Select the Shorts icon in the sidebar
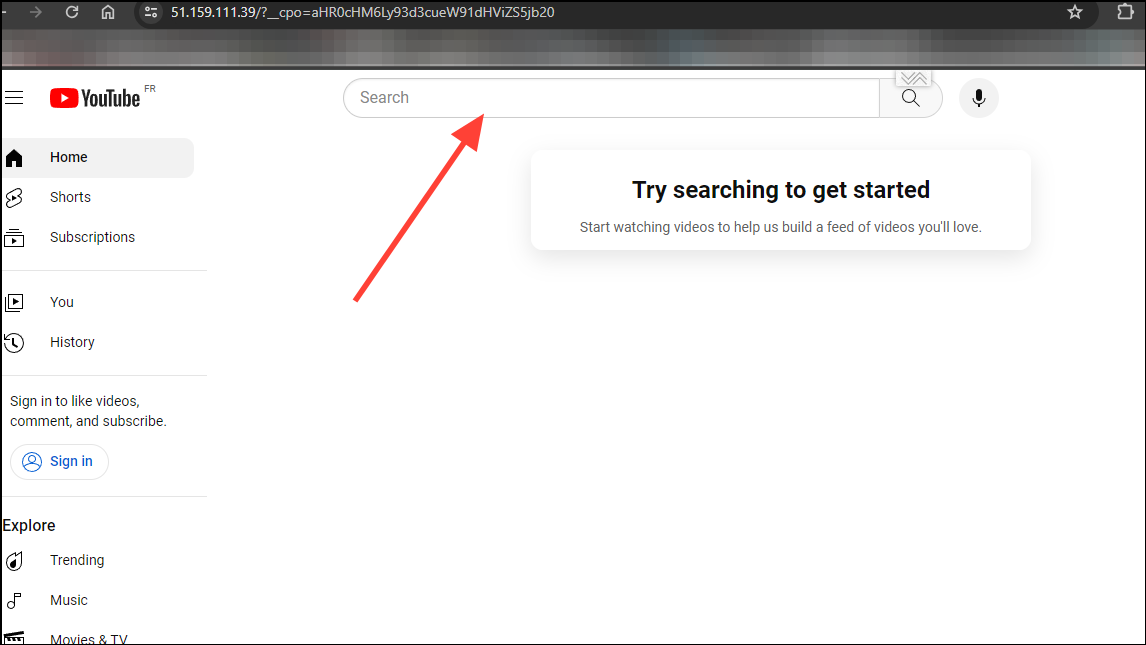Screen dimensions: 1146x645 pos(14,197)
